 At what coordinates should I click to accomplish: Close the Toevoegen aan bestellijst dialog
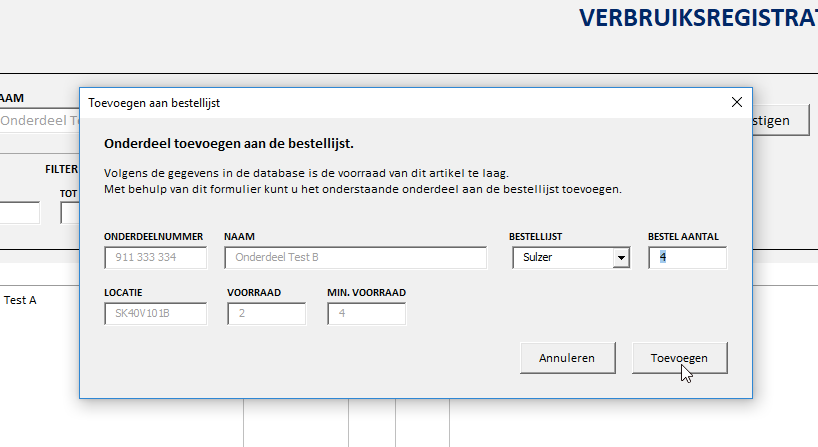(x=737, y=102)
